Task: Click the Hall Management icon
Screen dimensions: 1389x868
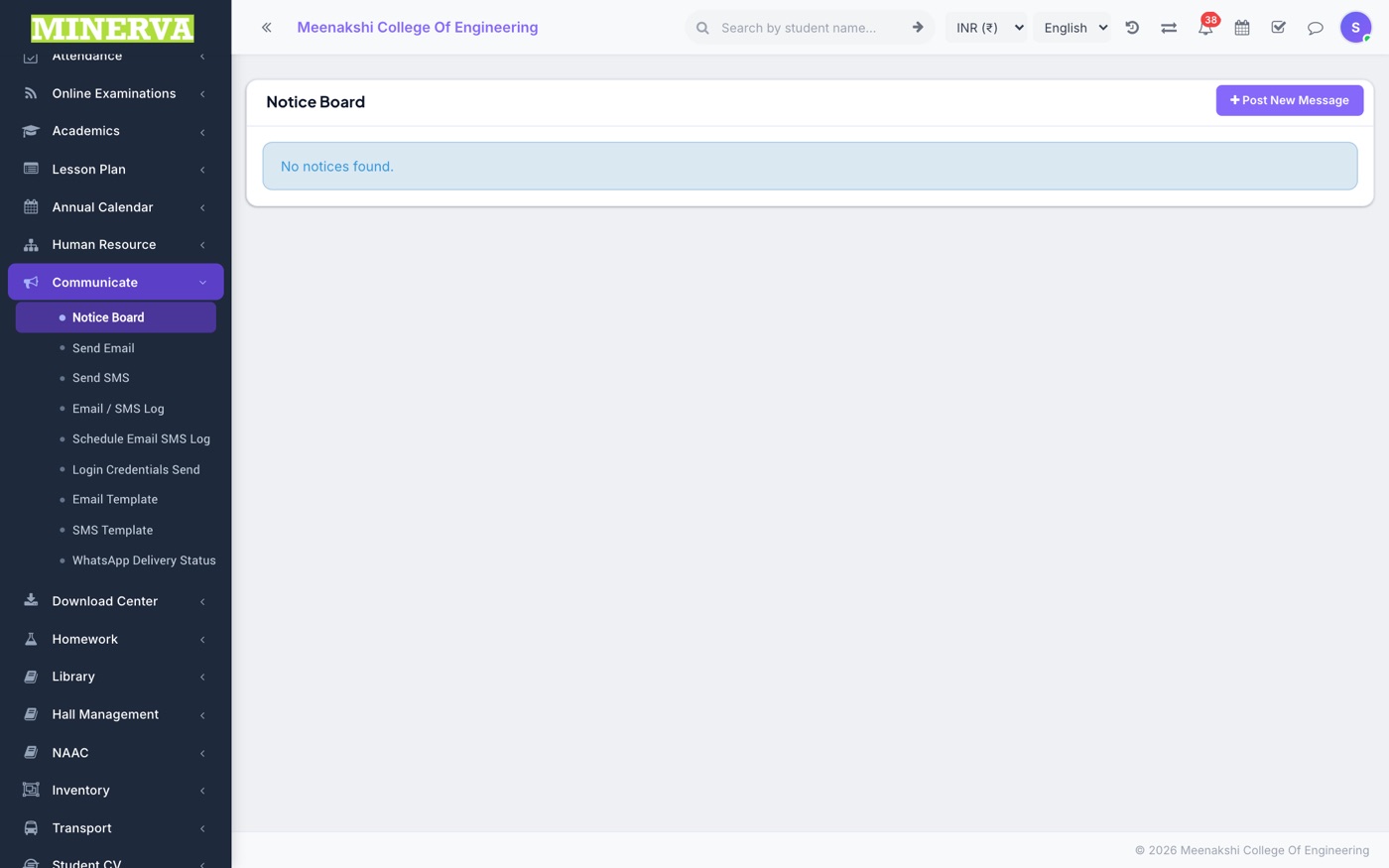Action: (x=31, y=714)
